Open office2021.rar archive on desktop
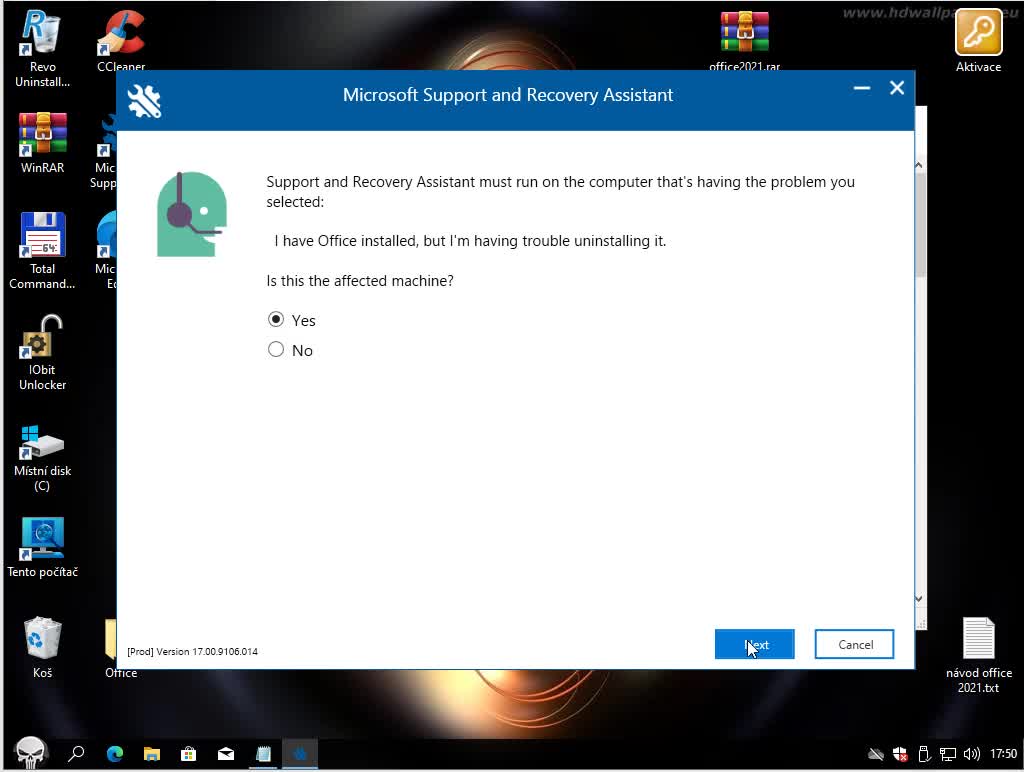The height and width of the screenshot is (772, 1024). [744, 40]
